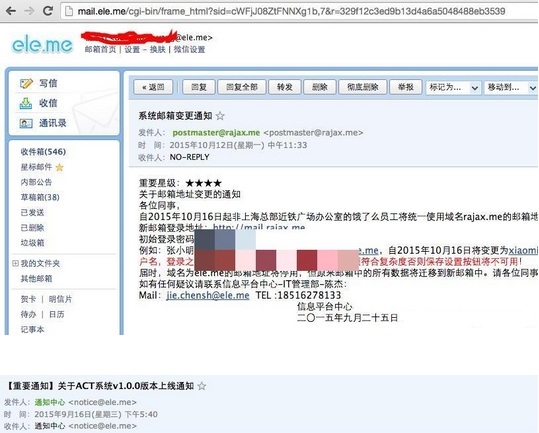Open 明信片 postcards link

pyautogui.click(x=60, y=299)
